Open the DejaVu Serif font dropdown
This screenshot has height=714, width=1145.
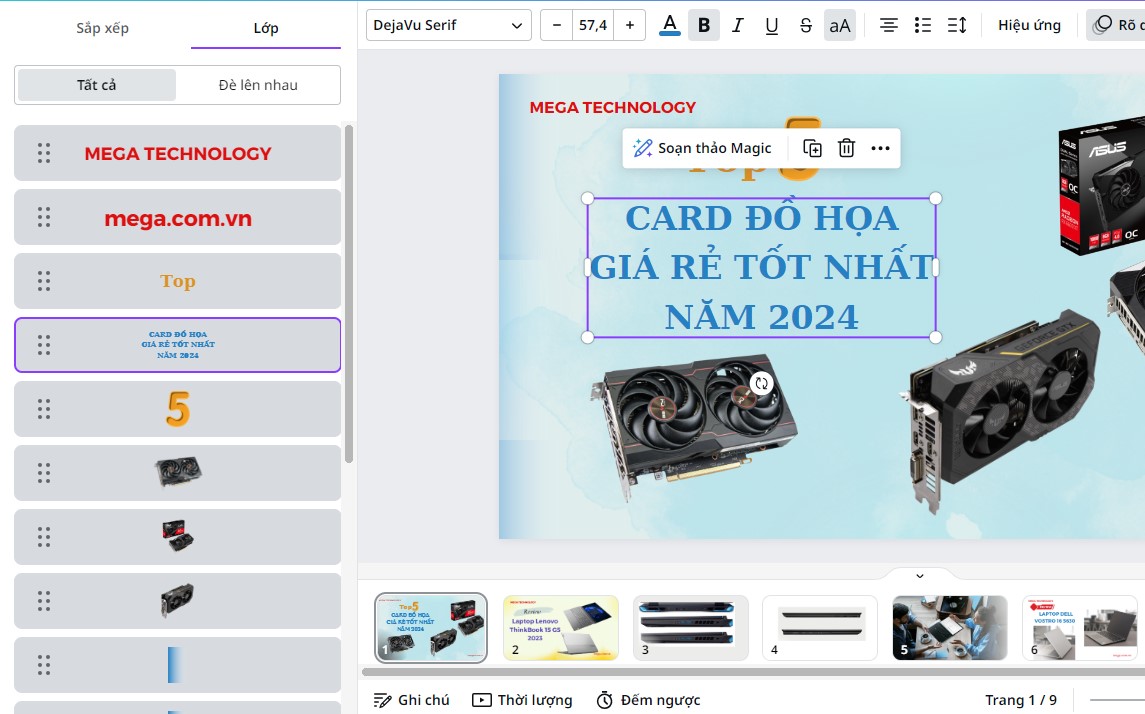[x=448, y=26]
